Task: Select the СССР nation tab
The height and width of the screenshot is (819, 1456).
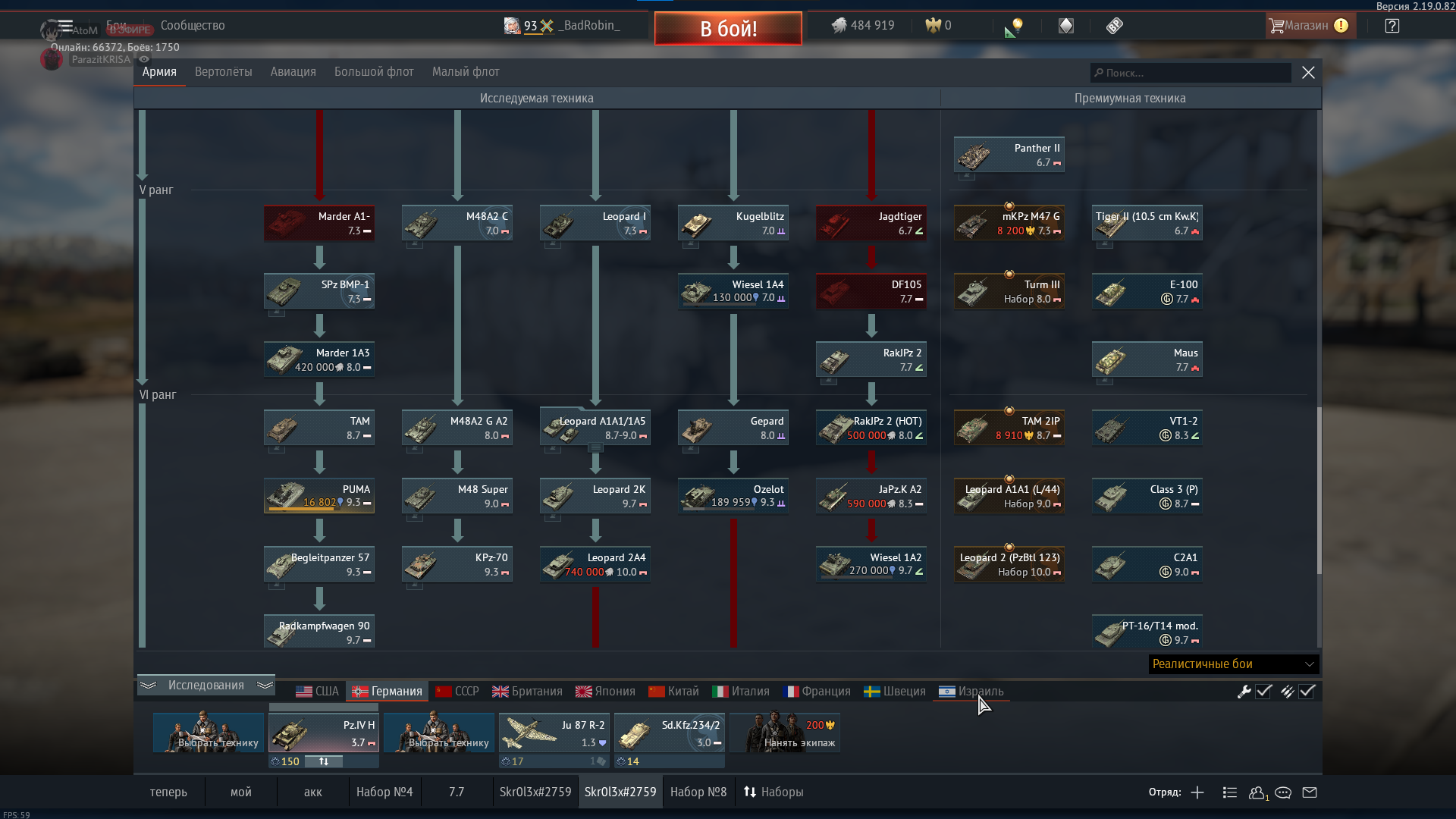Action: coord(457,691)
